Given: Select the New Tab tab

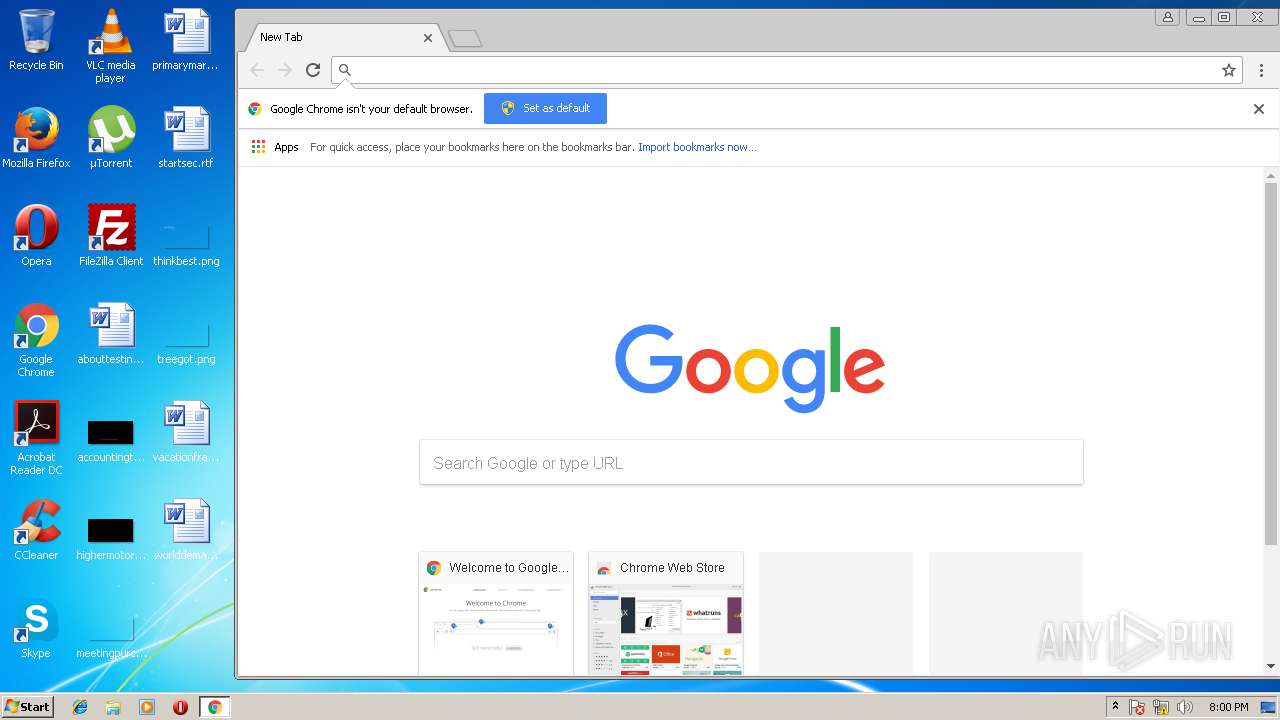Looking at the screenshot, I should click(x=343, y=37).
